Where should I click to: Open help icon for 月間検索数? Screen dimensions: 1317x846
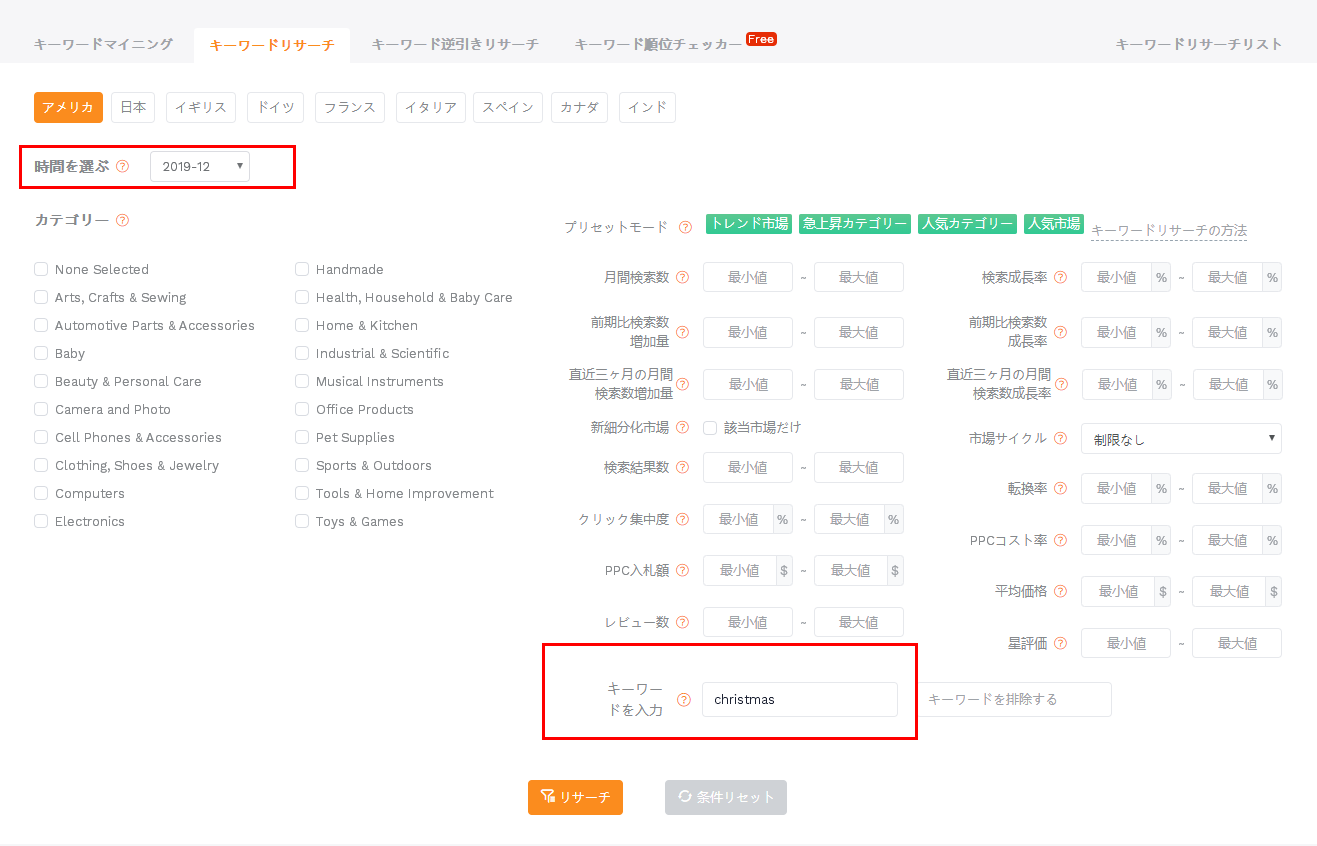coord(682,277)
